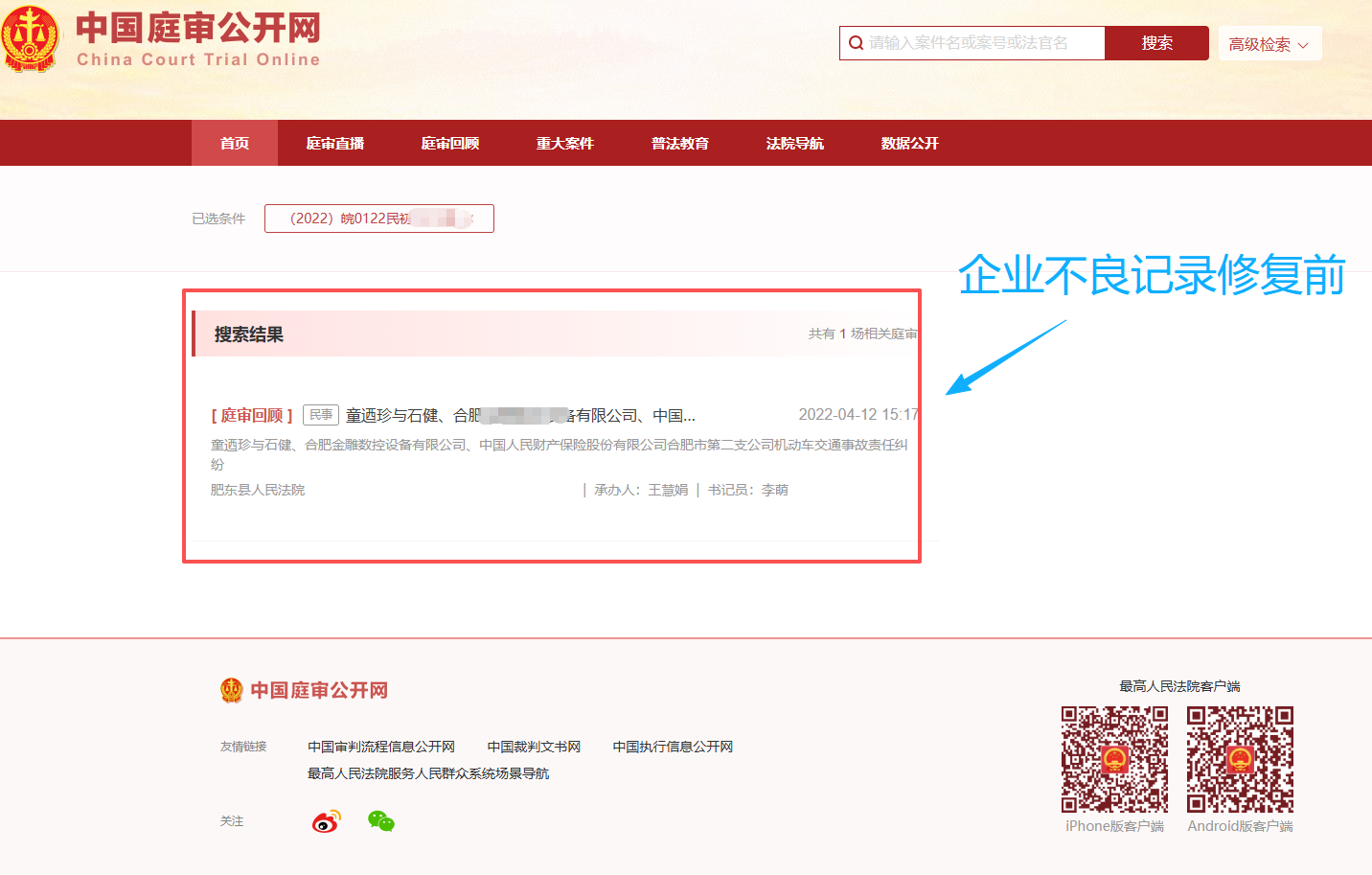The image size is (1372, 875).
Task: Switch to the 庭审直播 tab
Action: click(335, 143)
